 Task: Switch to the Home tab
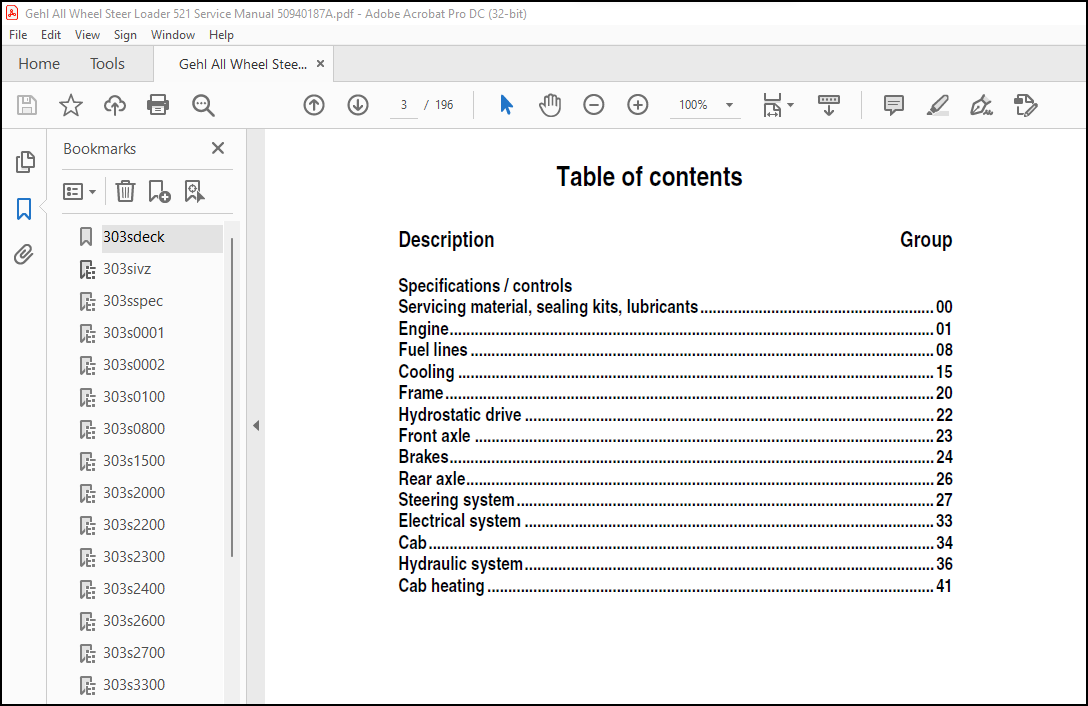(39, 64)
